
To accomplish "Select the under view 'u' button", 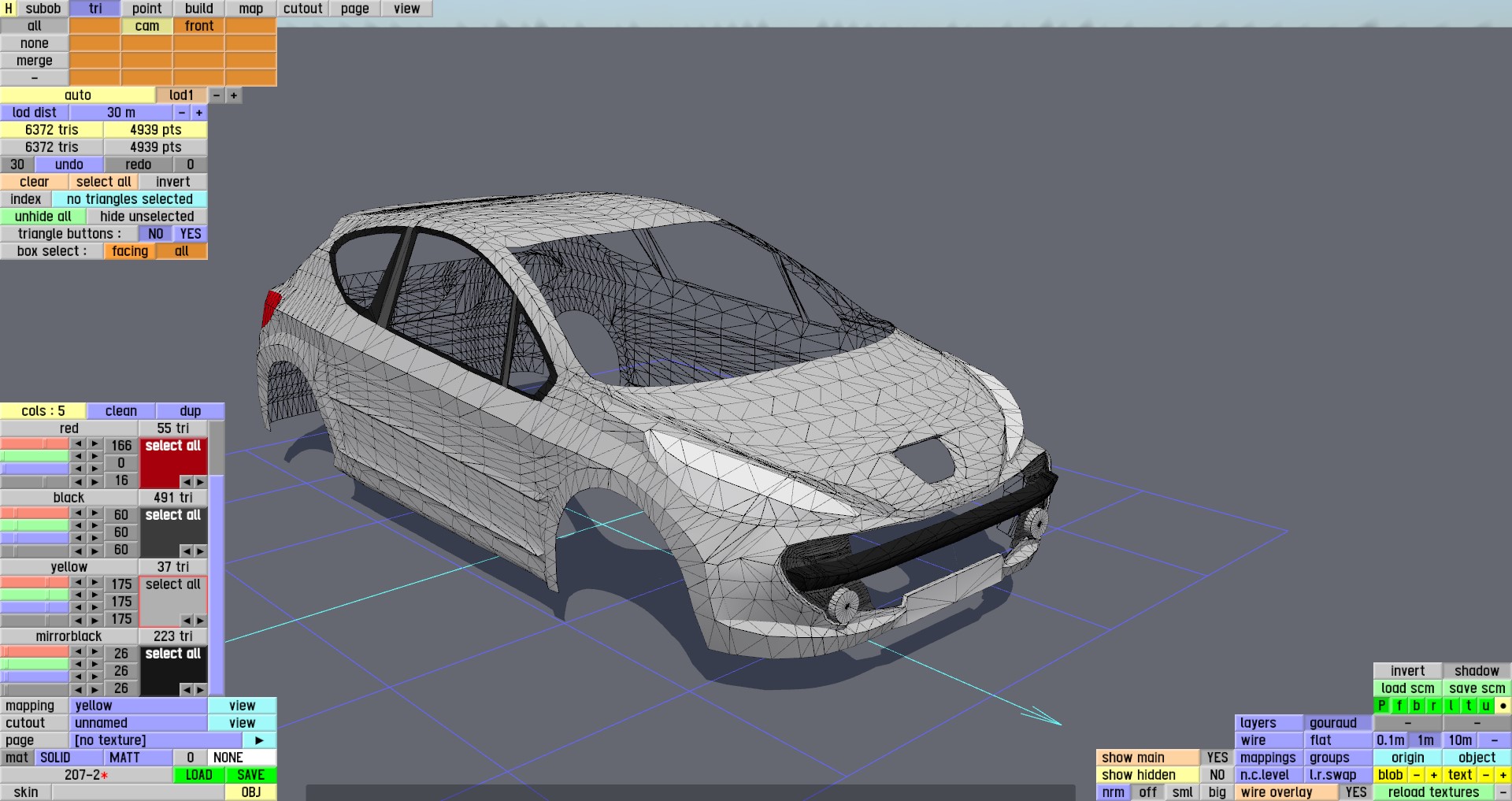I will coord(1485,706).
